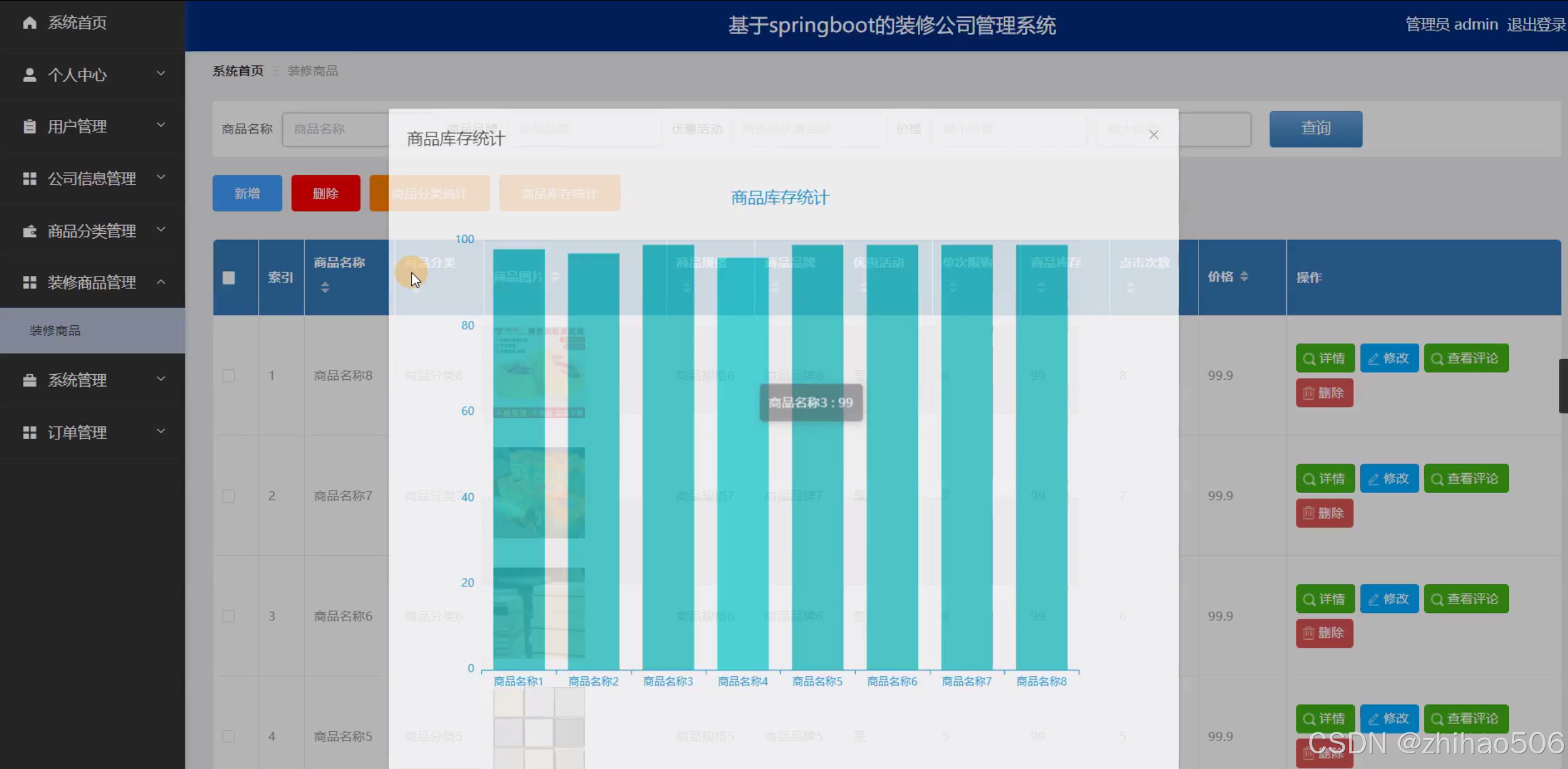Check the checkbox for row 商品名称7
The height and width of the screenshot is (769, 1568).
coord(229,496)
